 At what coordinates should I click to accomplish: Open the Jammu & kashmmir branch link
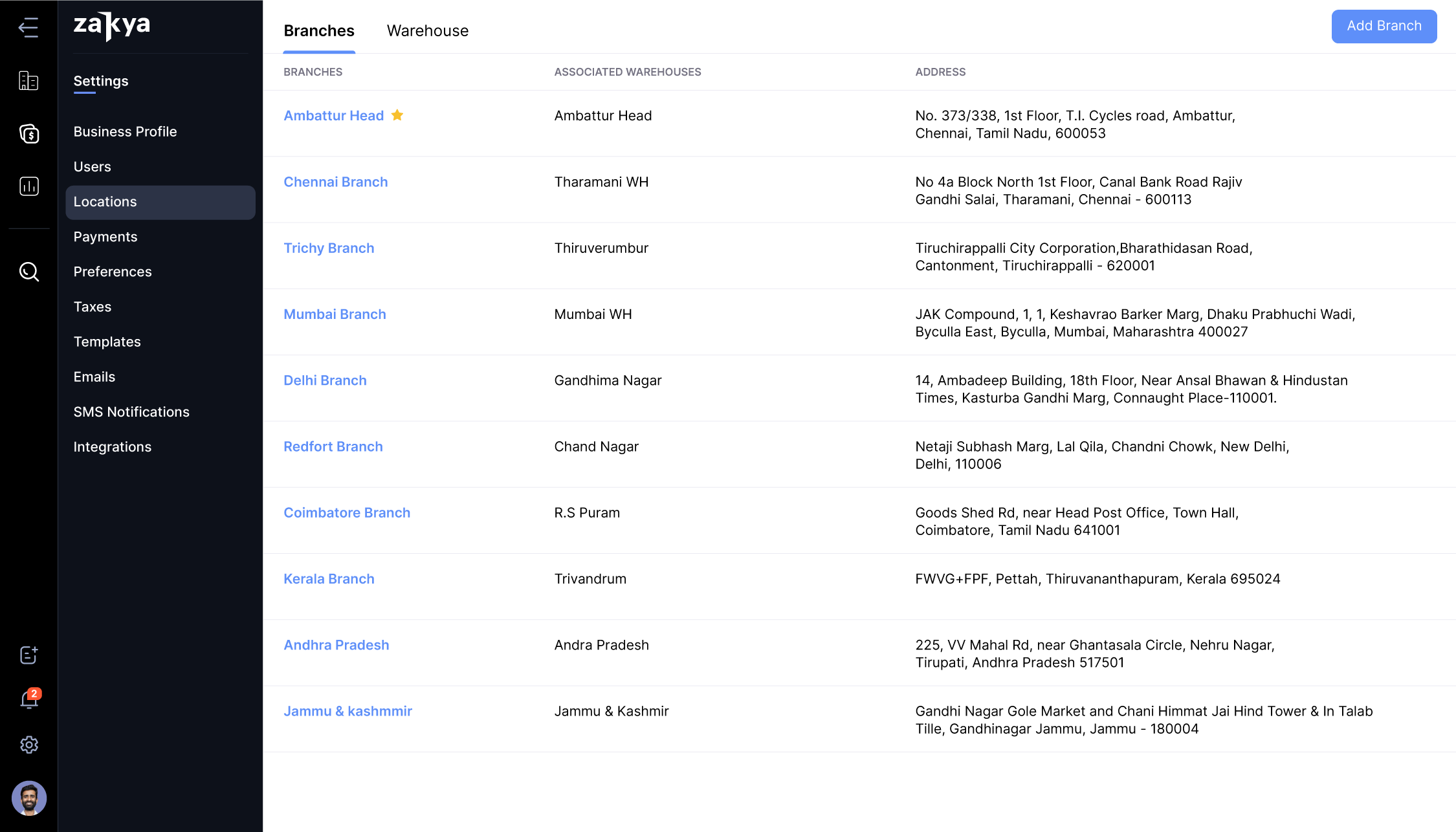click(x=347, y=711)
